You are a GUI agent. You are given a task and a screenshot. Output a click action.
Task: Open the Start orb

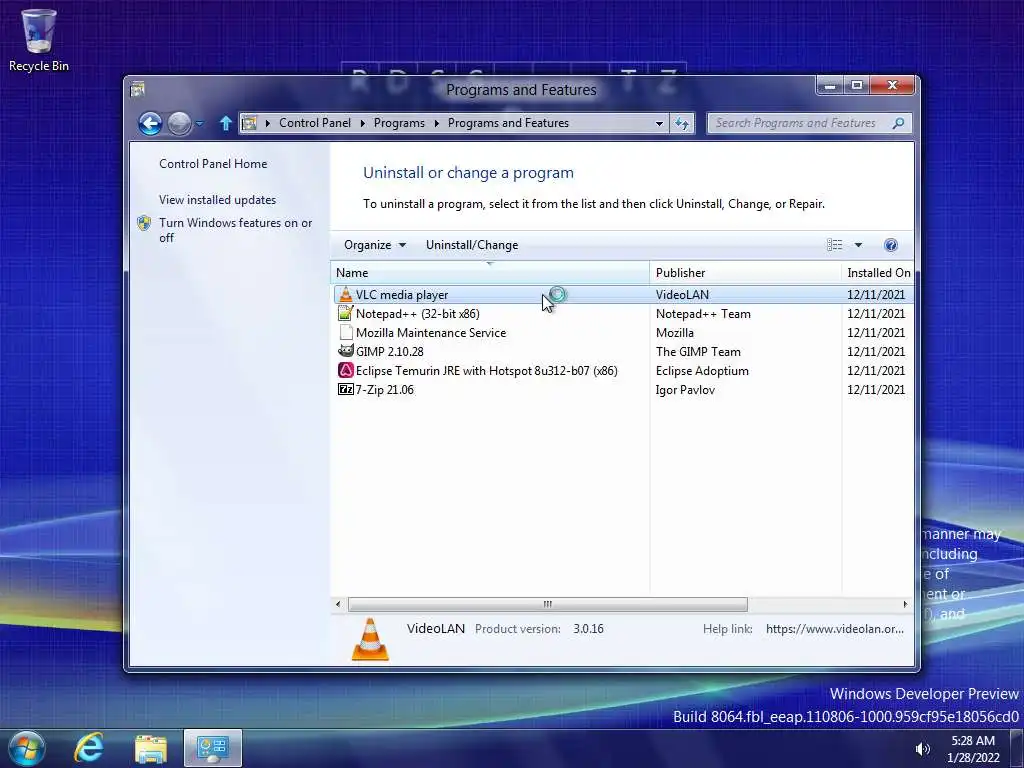(27, 748)
